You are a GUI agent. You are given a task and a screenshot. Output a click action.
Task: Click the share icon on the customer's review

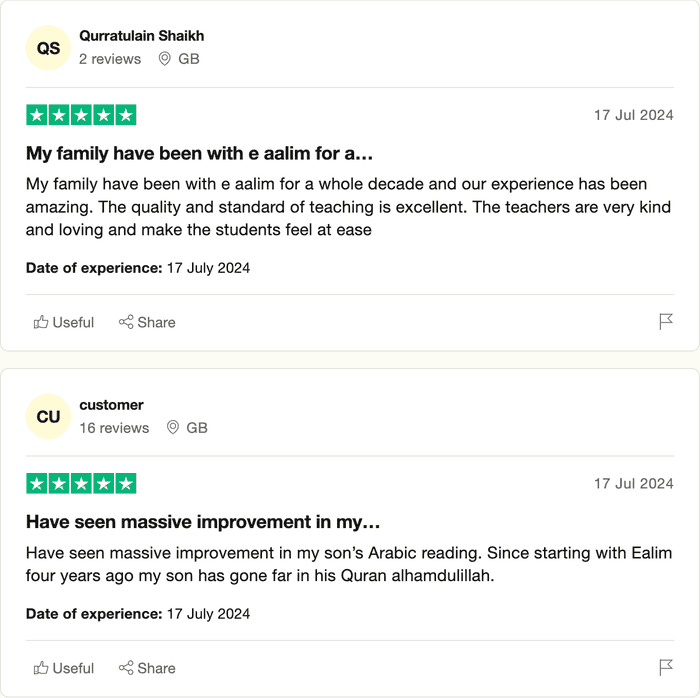tap(126, 668)
